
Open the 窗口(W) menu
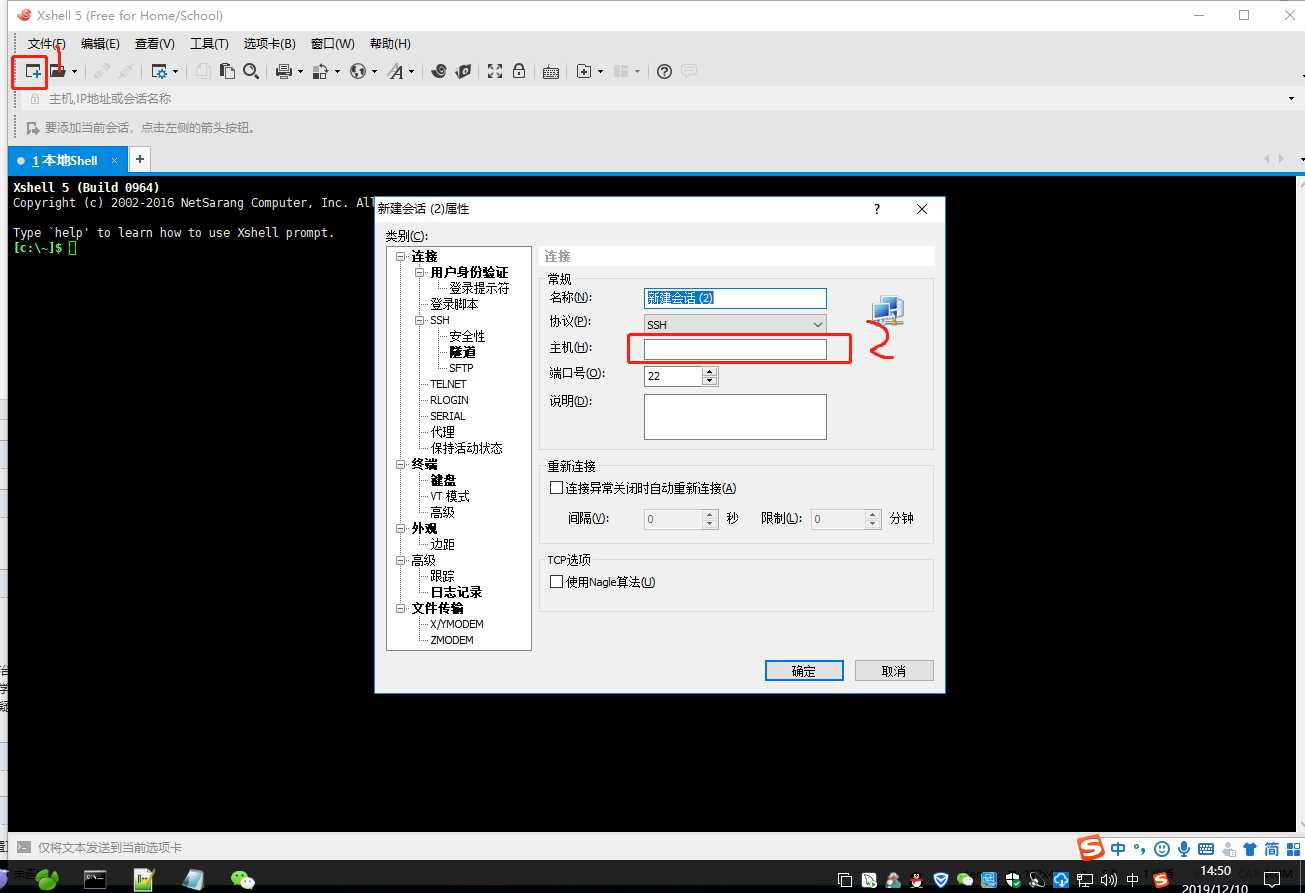(332, 44)
